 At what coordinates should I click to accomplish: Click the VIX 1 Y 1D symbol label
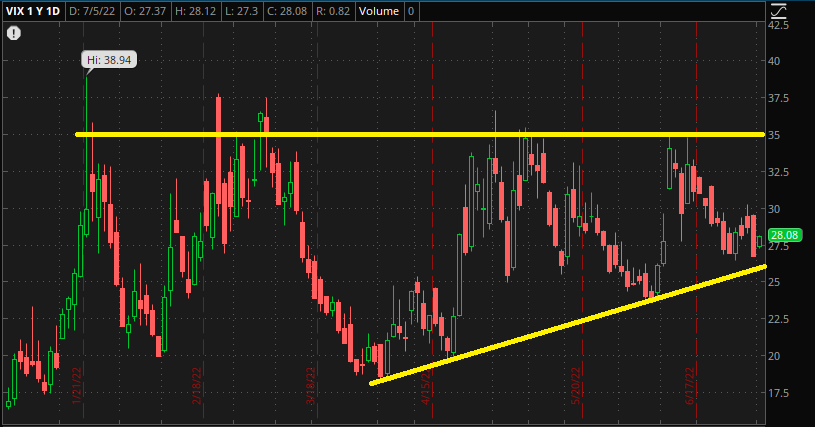33,11
